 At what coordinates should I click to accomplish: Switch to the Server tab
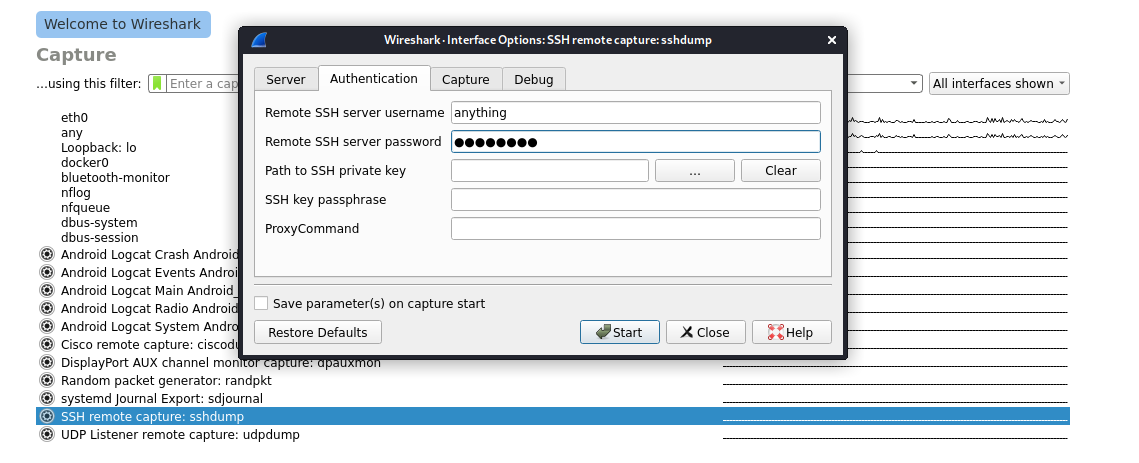pyautogui.click(x=285, y=79)
